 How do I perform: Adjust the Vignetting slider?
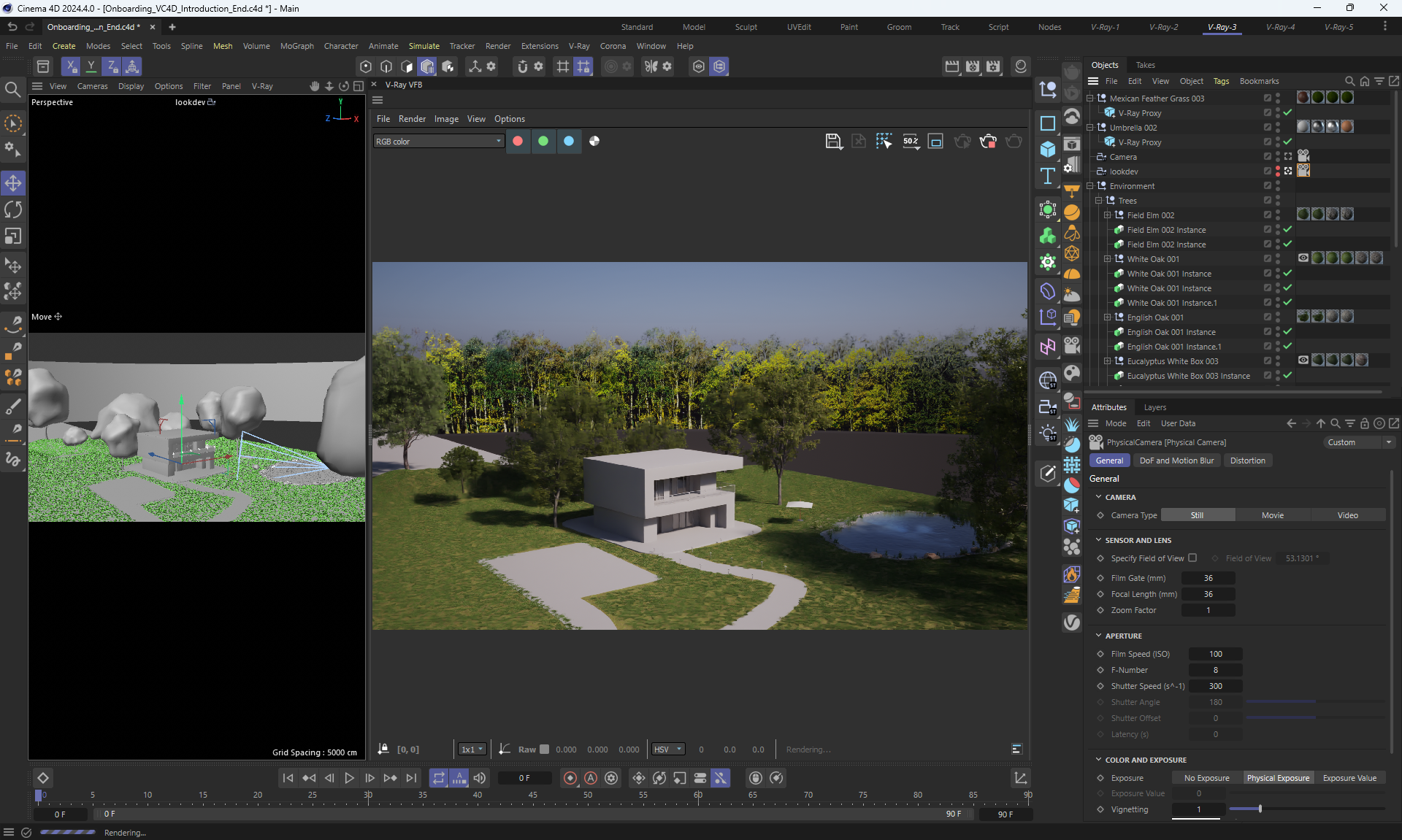tap(1260, 809)
